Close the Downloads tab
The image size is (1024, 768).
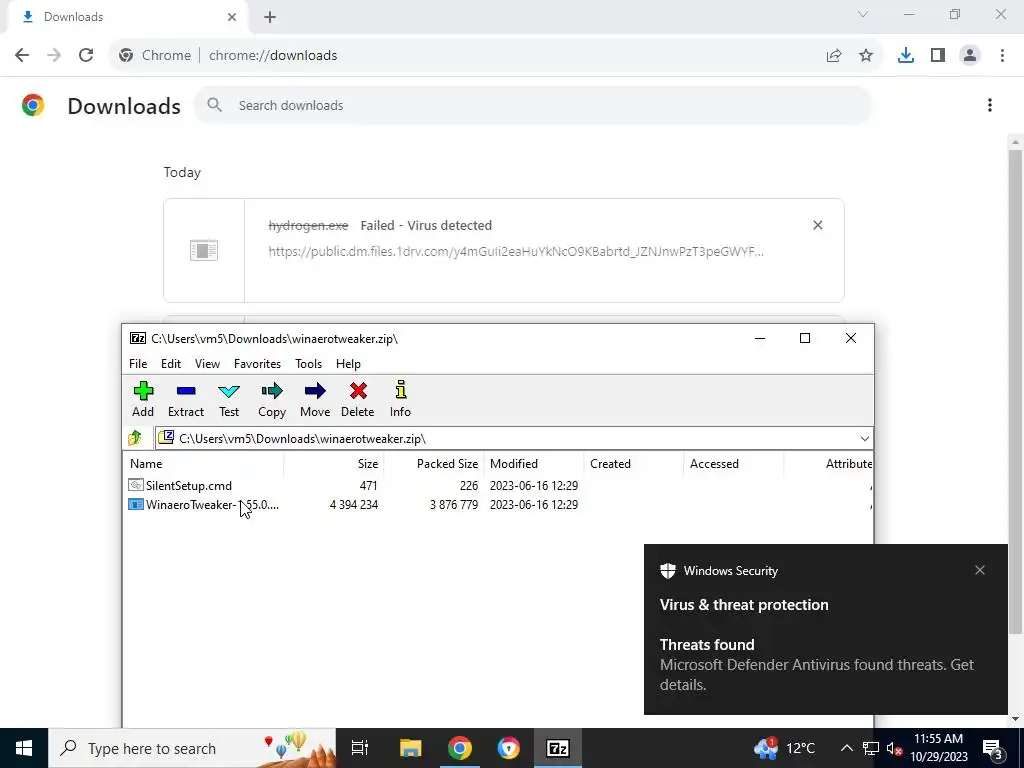pos(231,17)
